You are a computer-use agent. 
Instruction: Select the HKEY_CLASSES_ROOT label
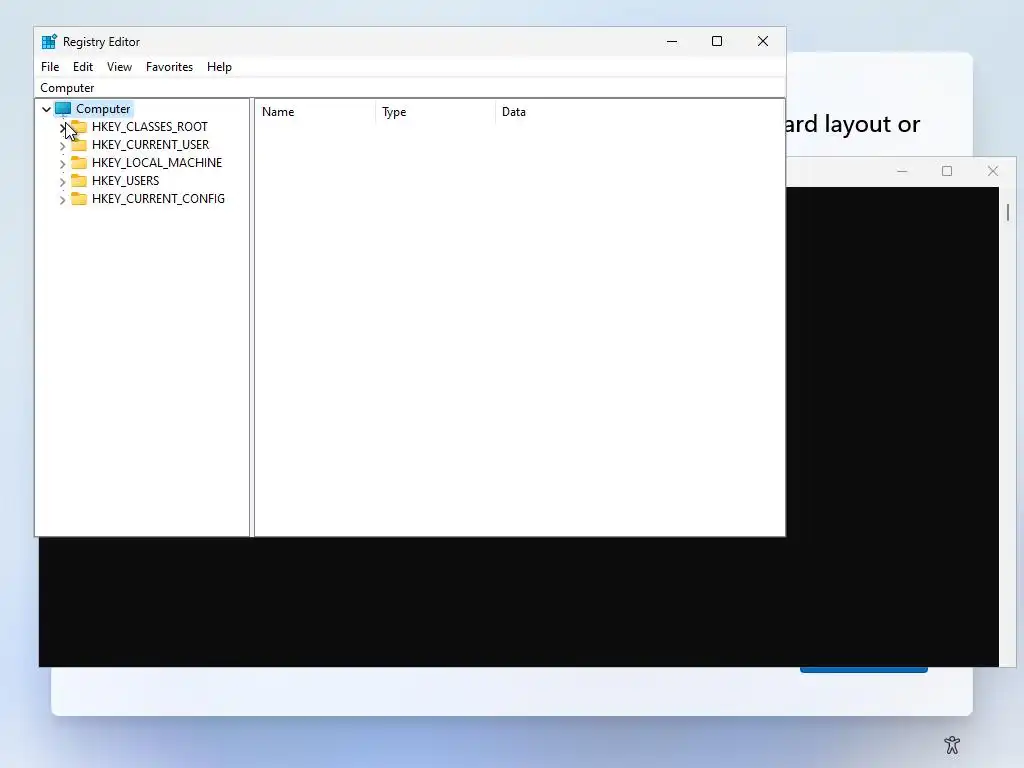point(150,127)
